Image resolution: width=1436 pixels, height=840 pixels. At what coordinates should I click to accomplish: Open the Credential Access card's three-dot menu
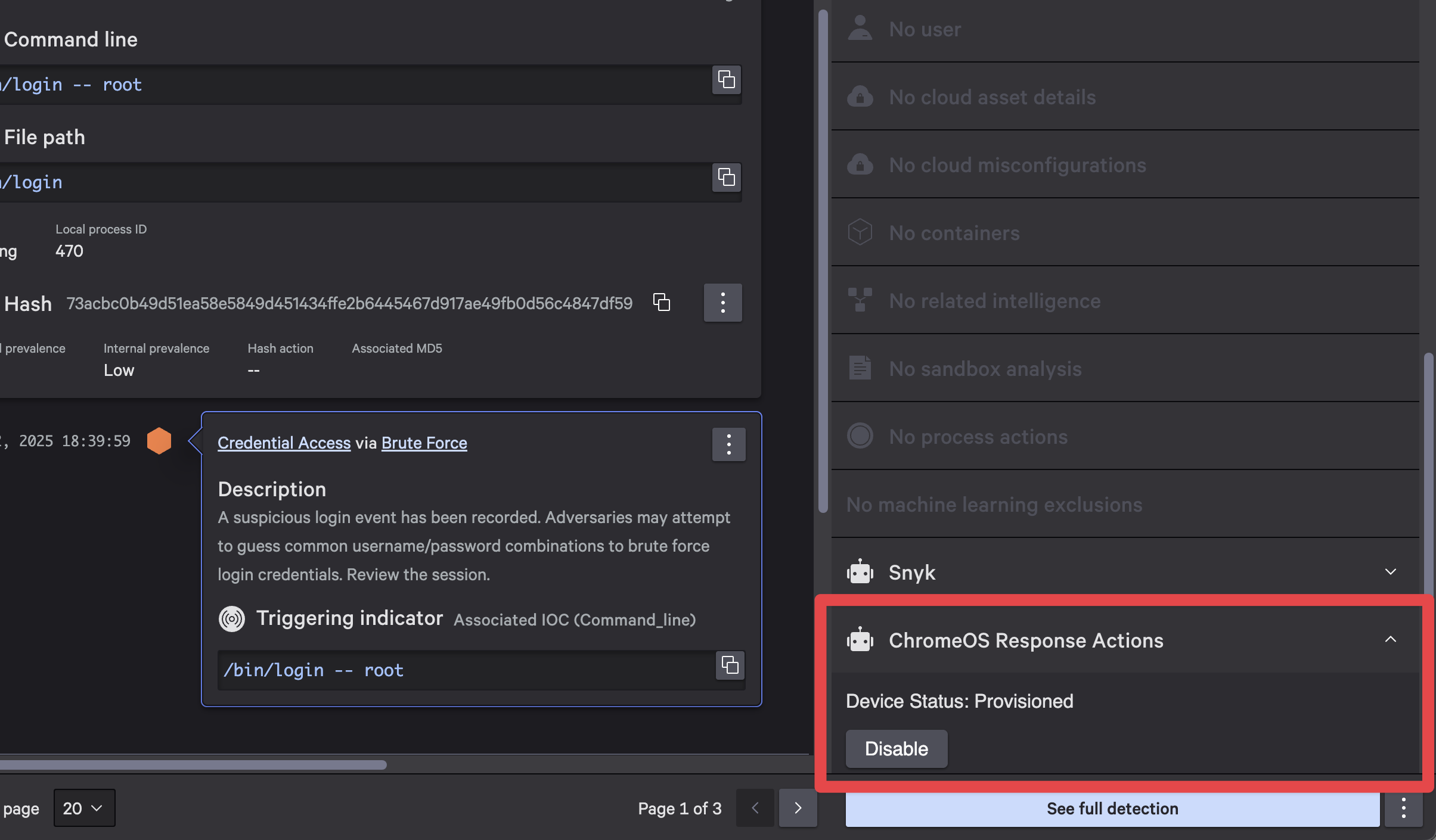(728, 444)
